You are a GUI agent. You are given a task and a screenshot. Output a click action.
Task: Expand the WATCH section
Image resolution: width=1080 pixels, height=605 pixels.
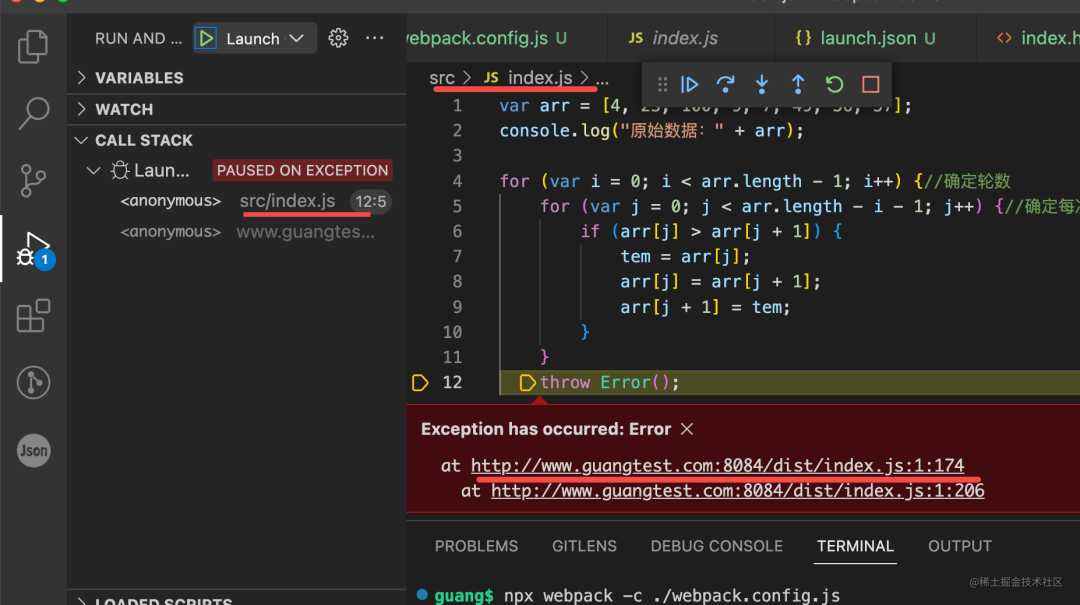[237, 110]
